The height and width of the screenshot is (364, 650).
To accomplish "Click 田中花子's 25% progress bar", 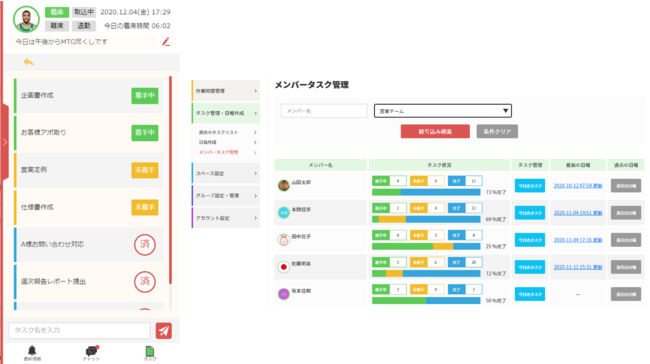I will pos(426,246).
